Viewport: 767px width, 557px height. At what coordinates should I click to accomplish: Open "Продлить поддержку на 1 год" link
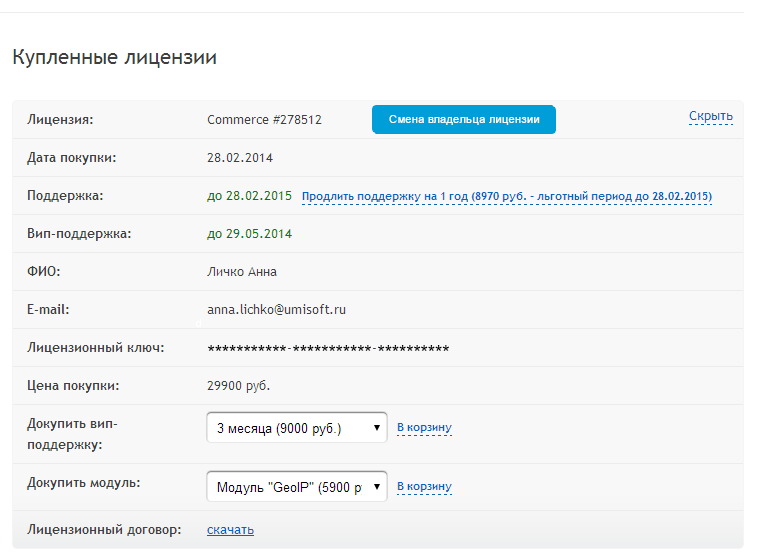tap(506, 196)
